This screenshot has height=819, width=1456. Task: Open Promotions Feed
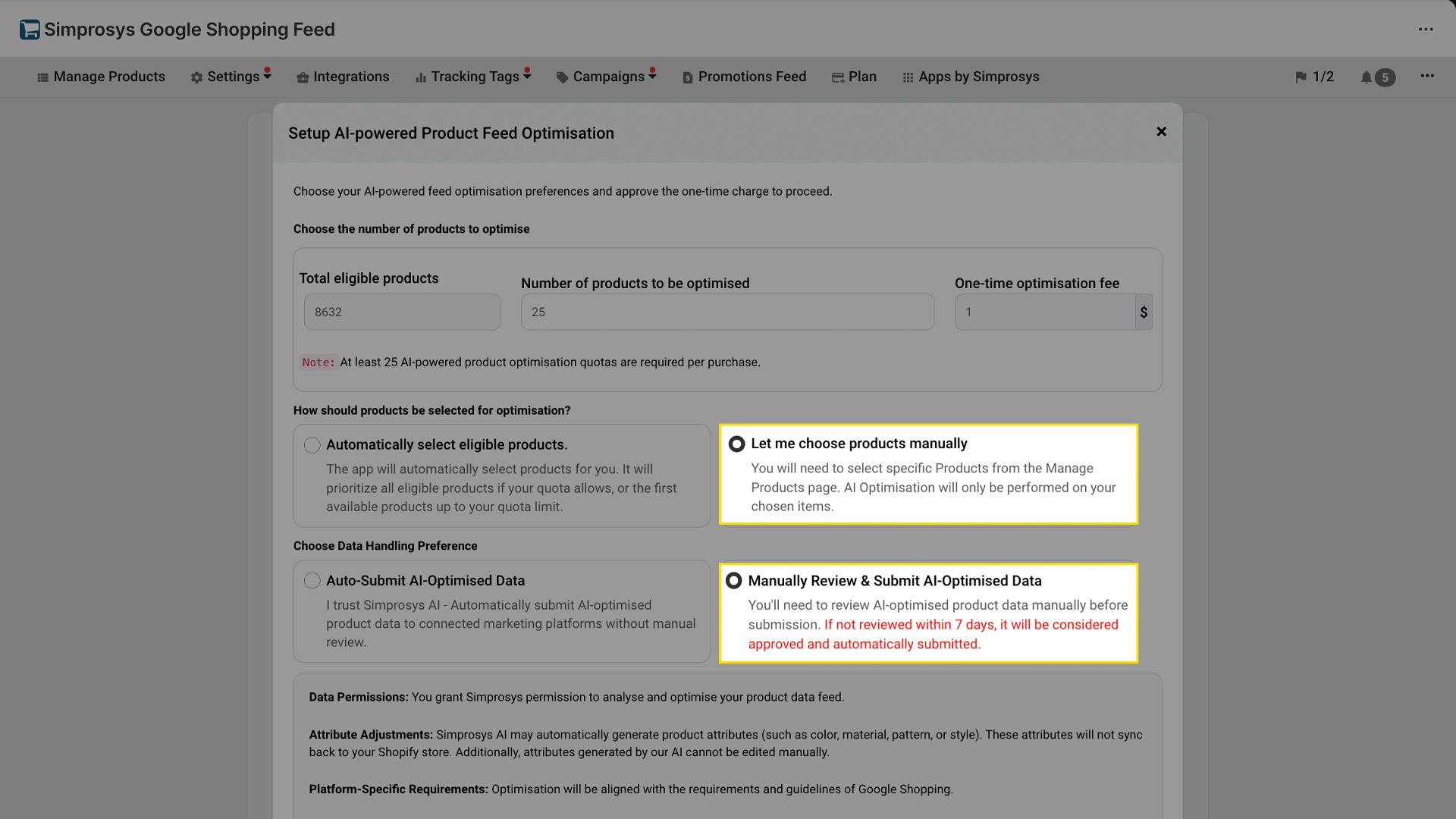pos(744,77)
